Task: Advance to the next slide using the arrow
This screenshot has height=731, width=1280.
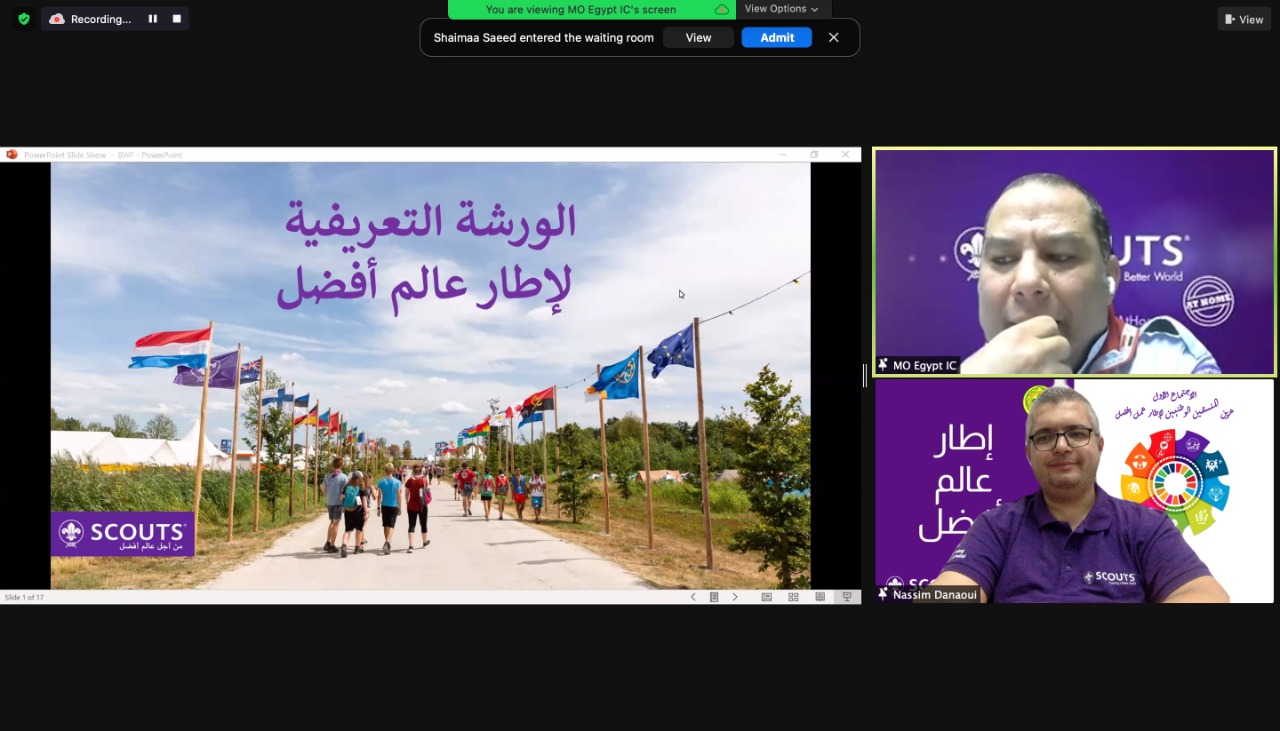Action: (735, 597)
